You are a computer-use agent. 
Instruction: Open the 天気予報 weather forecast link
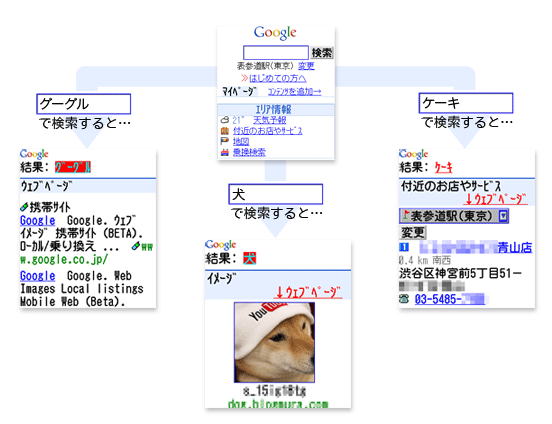pyautogui.click(x=270, y=120)
